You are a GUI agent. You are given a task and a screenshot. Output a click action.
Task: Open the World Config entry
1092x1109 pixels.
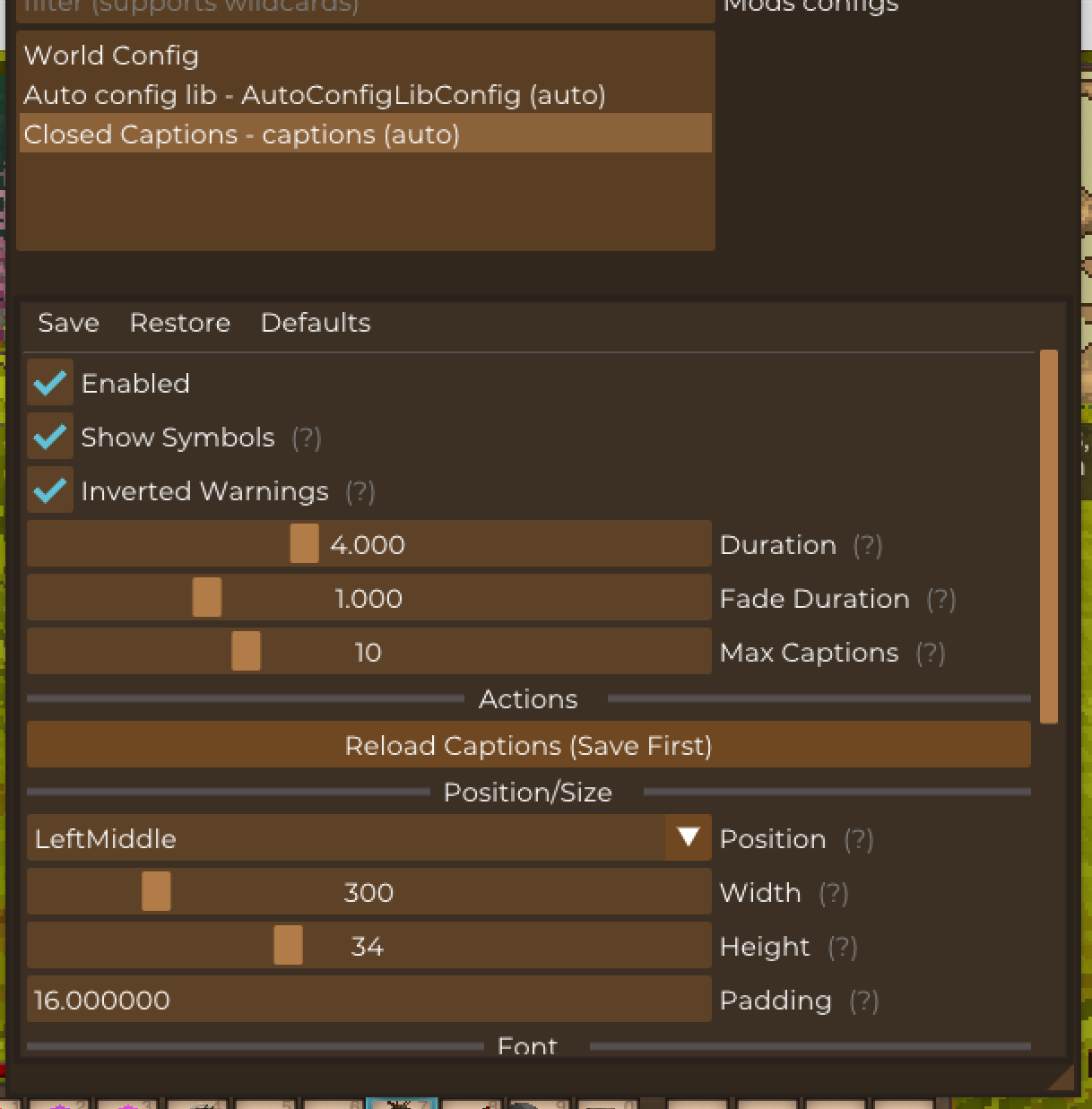pos(111,56)
